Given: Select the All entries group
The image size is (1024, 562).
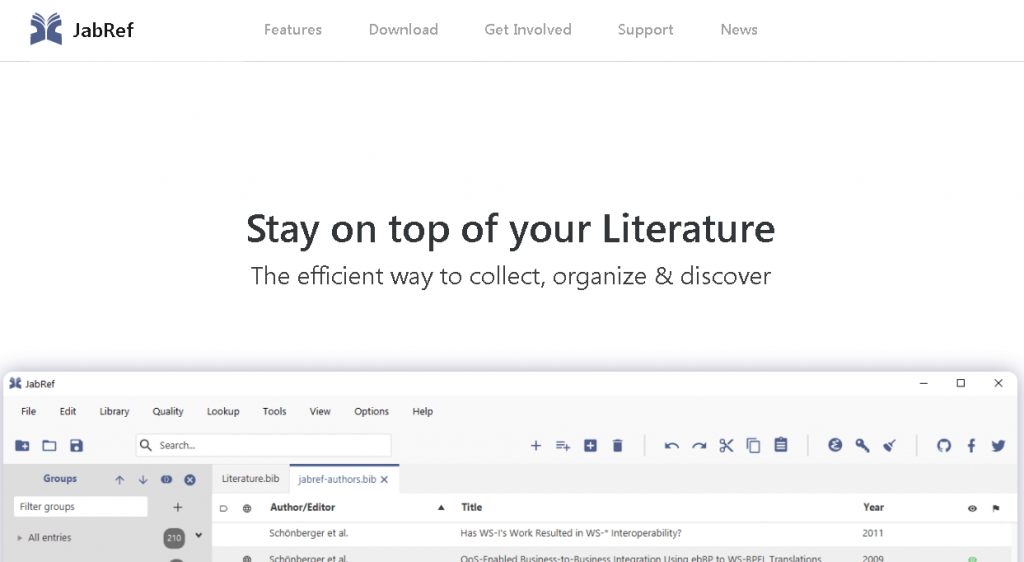Looking at the screenshot, I should [50, 538].
